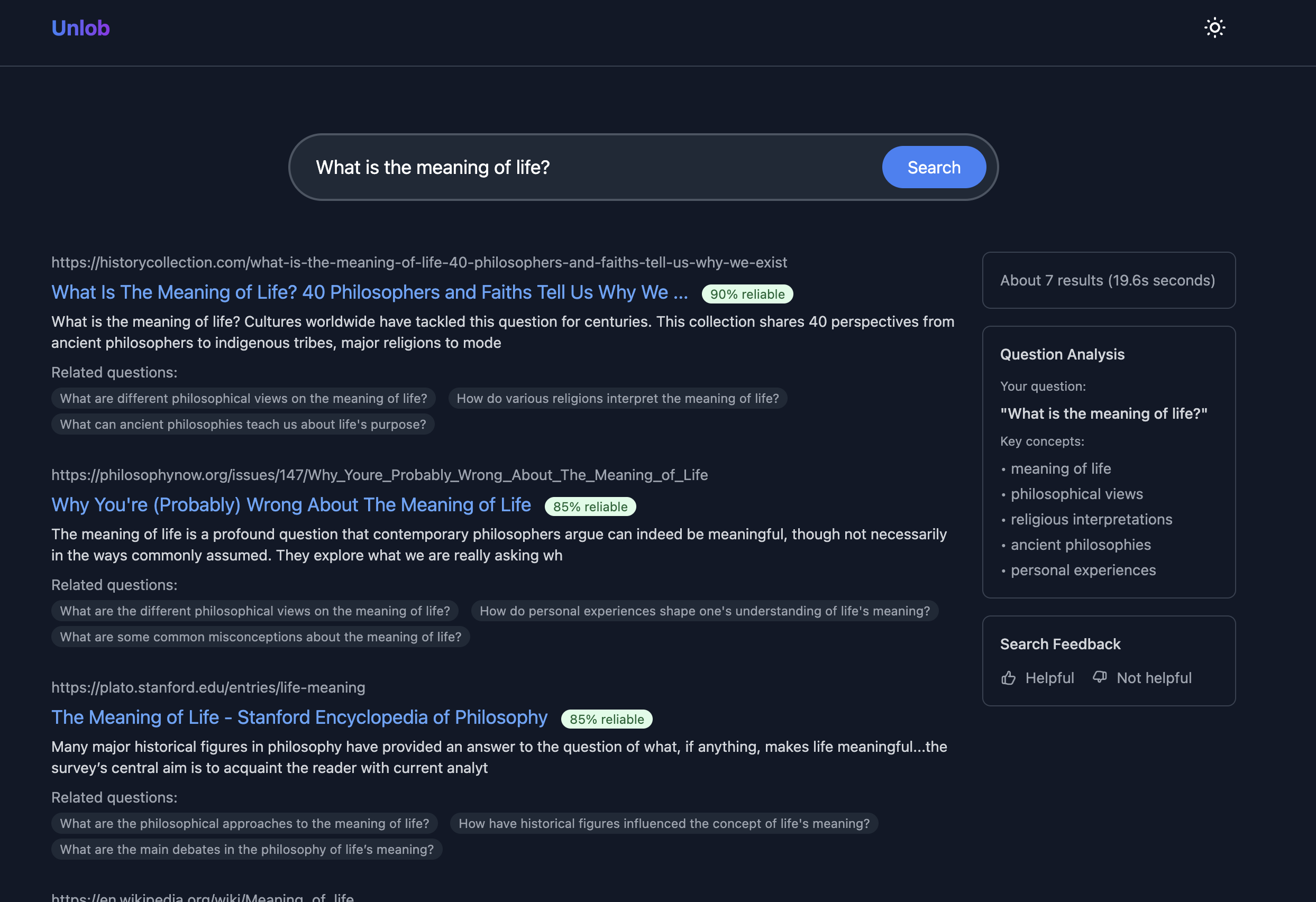
Task: Click the thumbs-down Not helpful icon
Action: tap(1099, 677)
